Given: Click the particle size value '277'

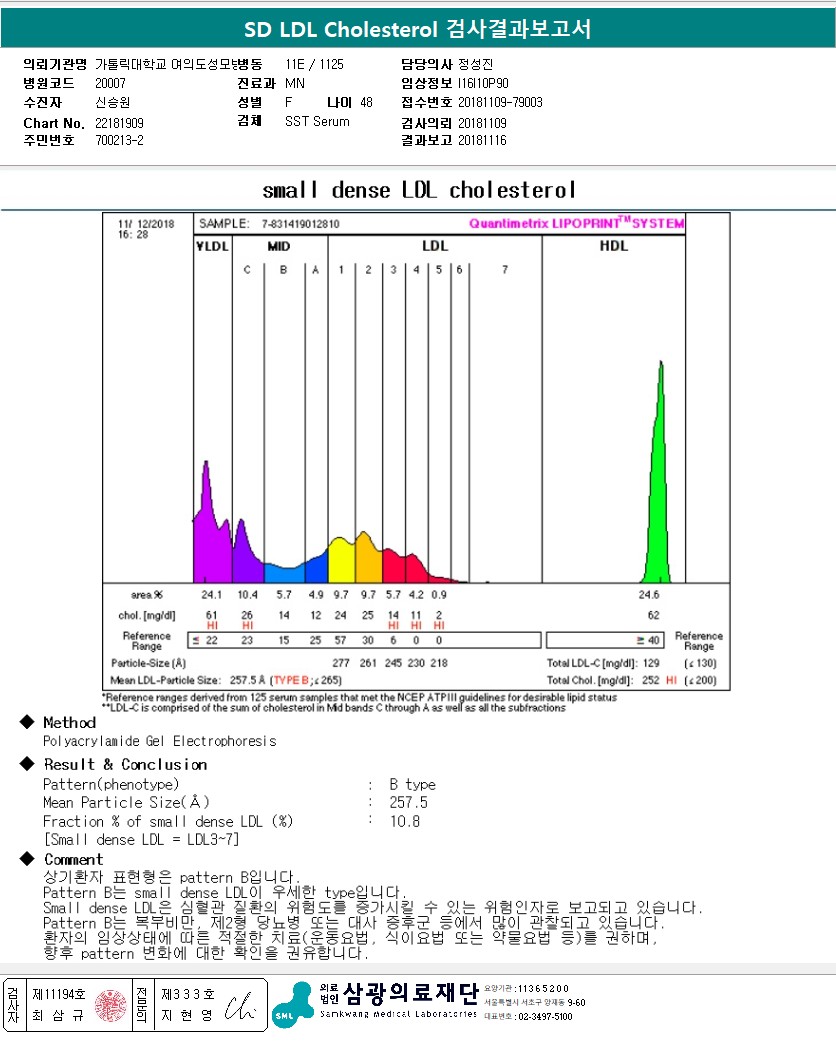Looking at the screenshot, I should pos(341,663).
